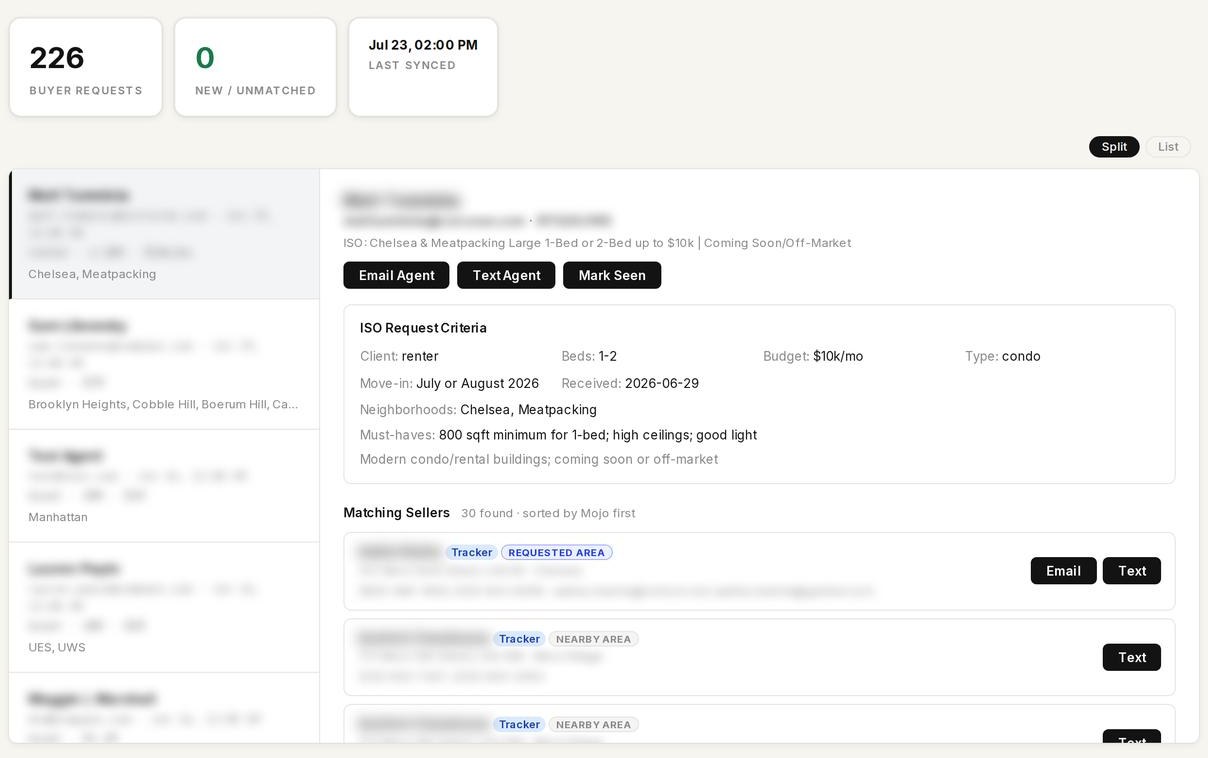Click the Matching Sellers heading
Screen dimensions: 1208x758
(x=397, y=513)
